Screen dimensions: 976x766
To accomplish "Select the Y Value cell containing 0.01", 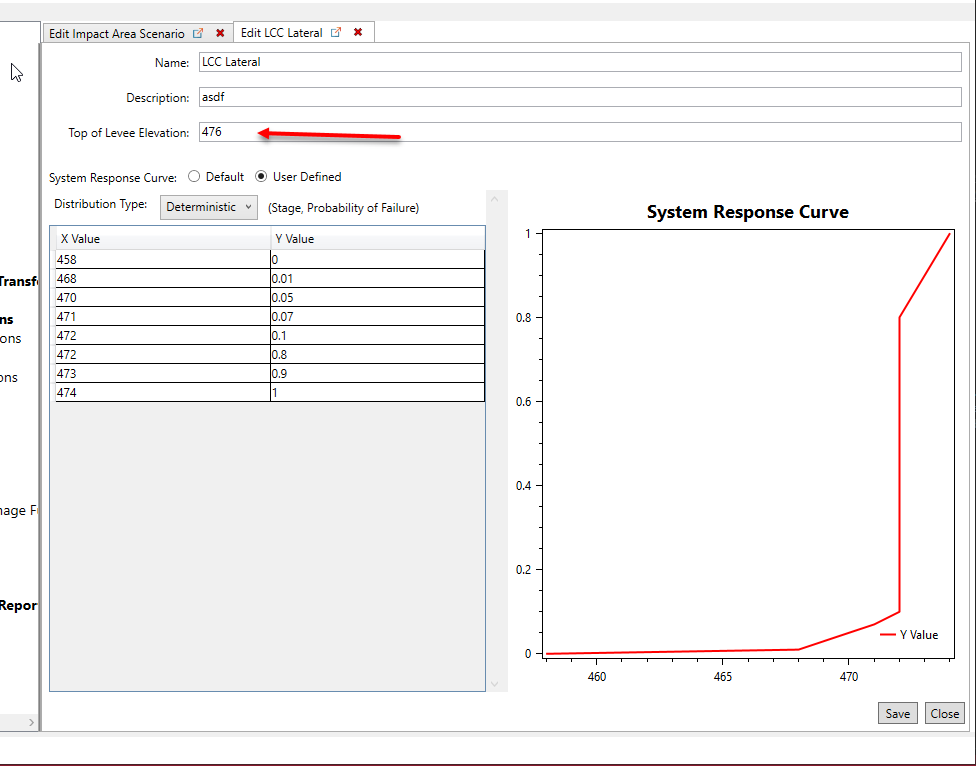I will (377, 278).
